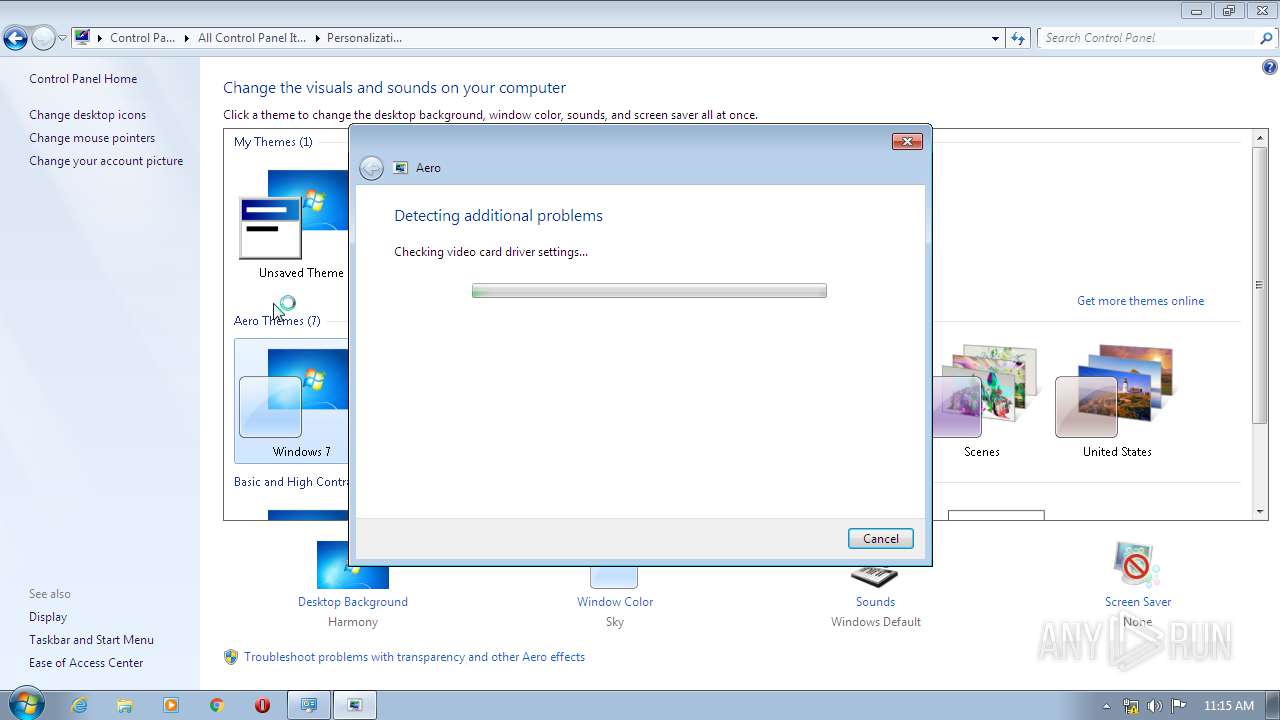Click the network tray icon
Screen dimensions: 1280x720
pyautogui.click(x=1131, y=705)
